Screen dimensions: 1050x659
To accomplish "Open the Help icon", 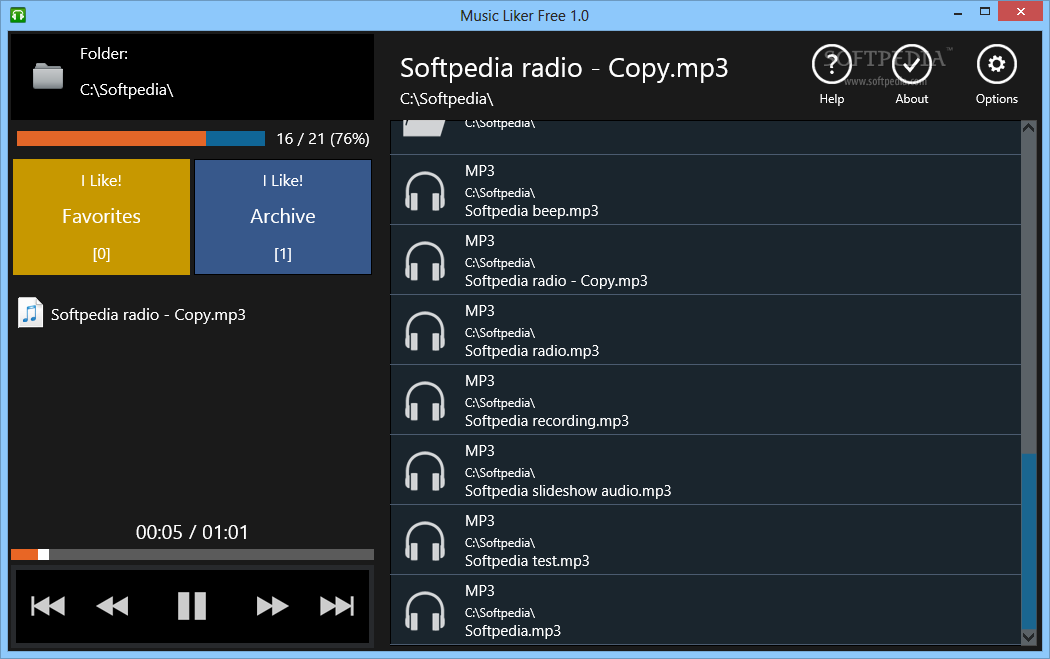I will point(832,64).
